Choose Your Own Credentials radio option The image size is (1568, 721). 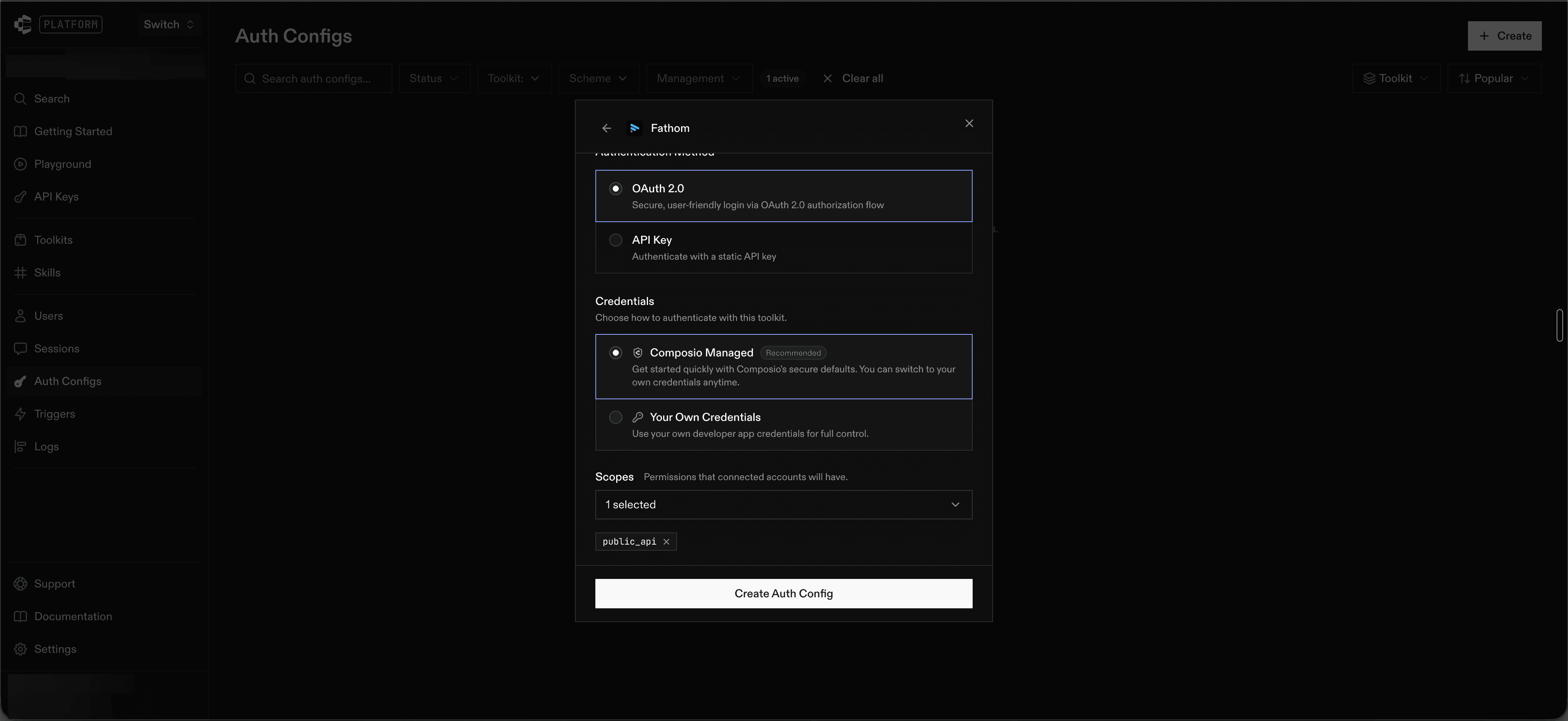pos(615,417)
